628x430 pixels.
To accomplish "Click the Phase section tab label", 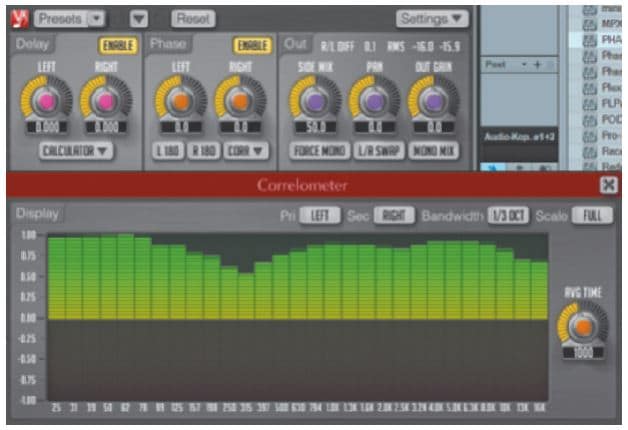I will point(167,44).
